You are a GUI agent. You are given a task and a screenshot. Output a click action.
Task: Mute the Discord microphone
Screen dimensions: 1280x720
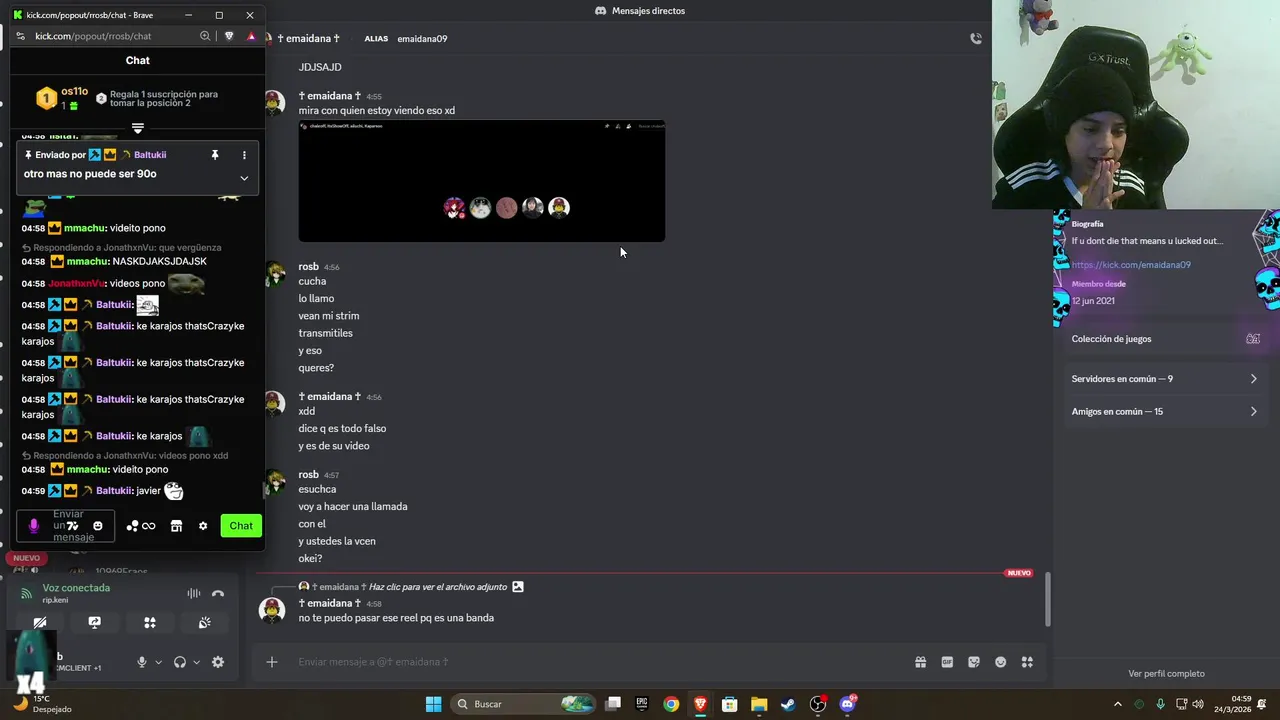(142, 662)
